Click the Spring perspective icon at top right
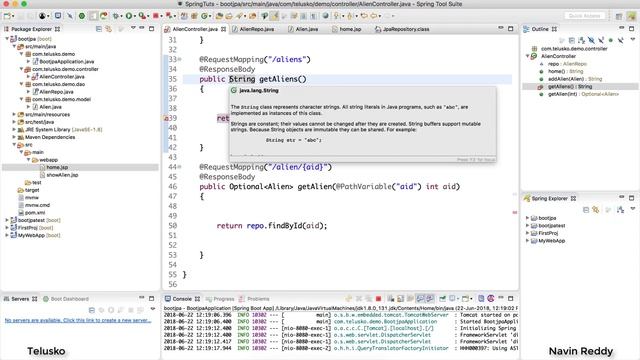Viewport: 640px width, 360px height. click(632, 16)
